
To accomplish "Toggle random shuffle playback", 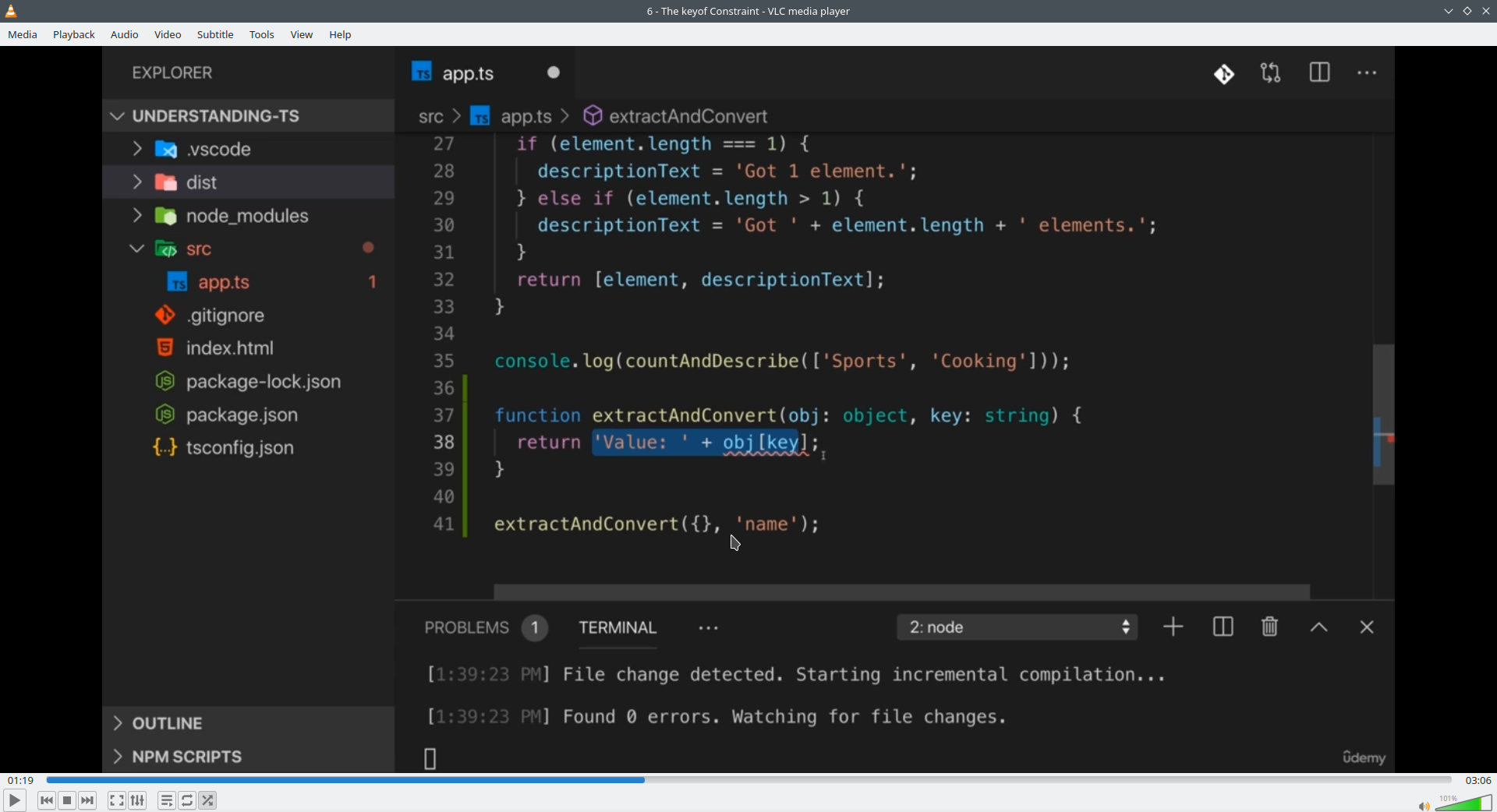I will point(208,800).
